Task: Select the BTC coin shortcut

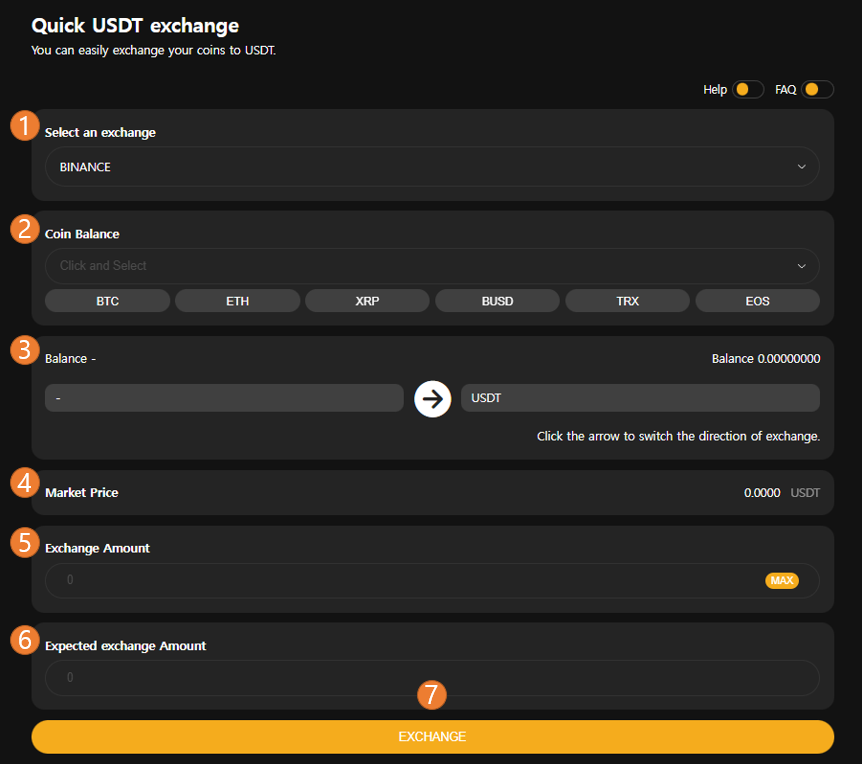Action: [107, 301]
